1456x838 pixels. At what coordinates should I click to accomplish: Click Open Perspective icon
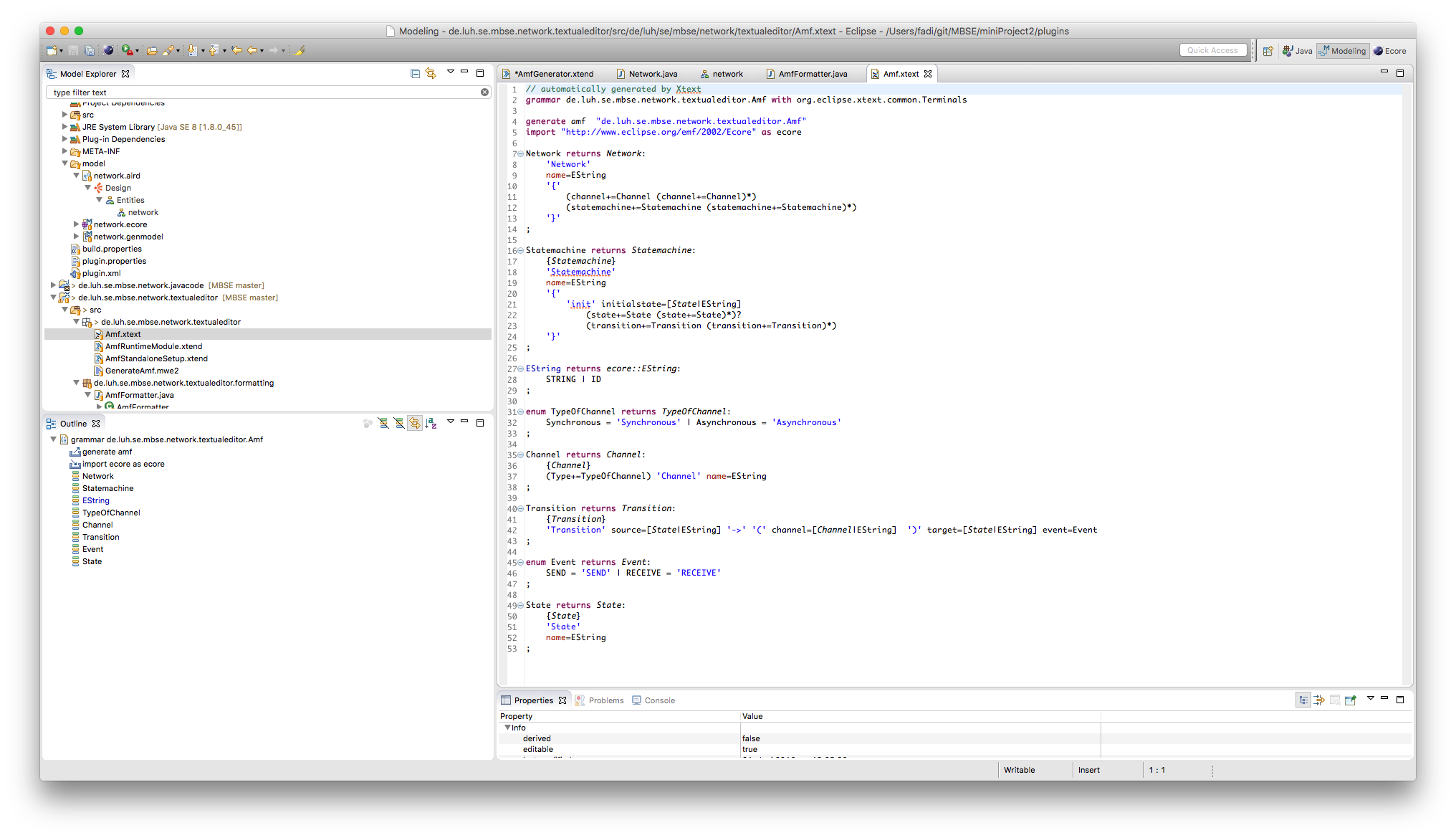click(x=1268, y=51)
